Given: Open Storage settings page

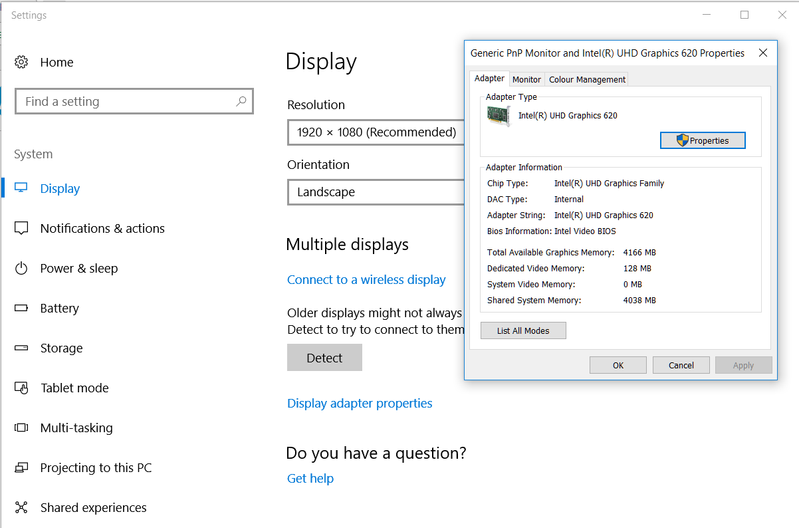Looking at the screenshot, I should [x=61, y=348].
